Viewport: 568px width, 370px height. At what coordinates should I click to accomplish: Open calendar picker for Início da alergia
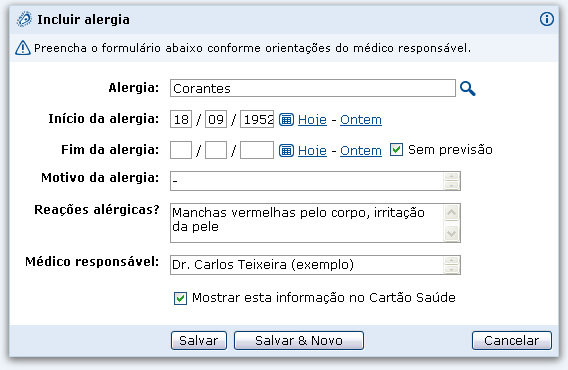coord(286,119)
